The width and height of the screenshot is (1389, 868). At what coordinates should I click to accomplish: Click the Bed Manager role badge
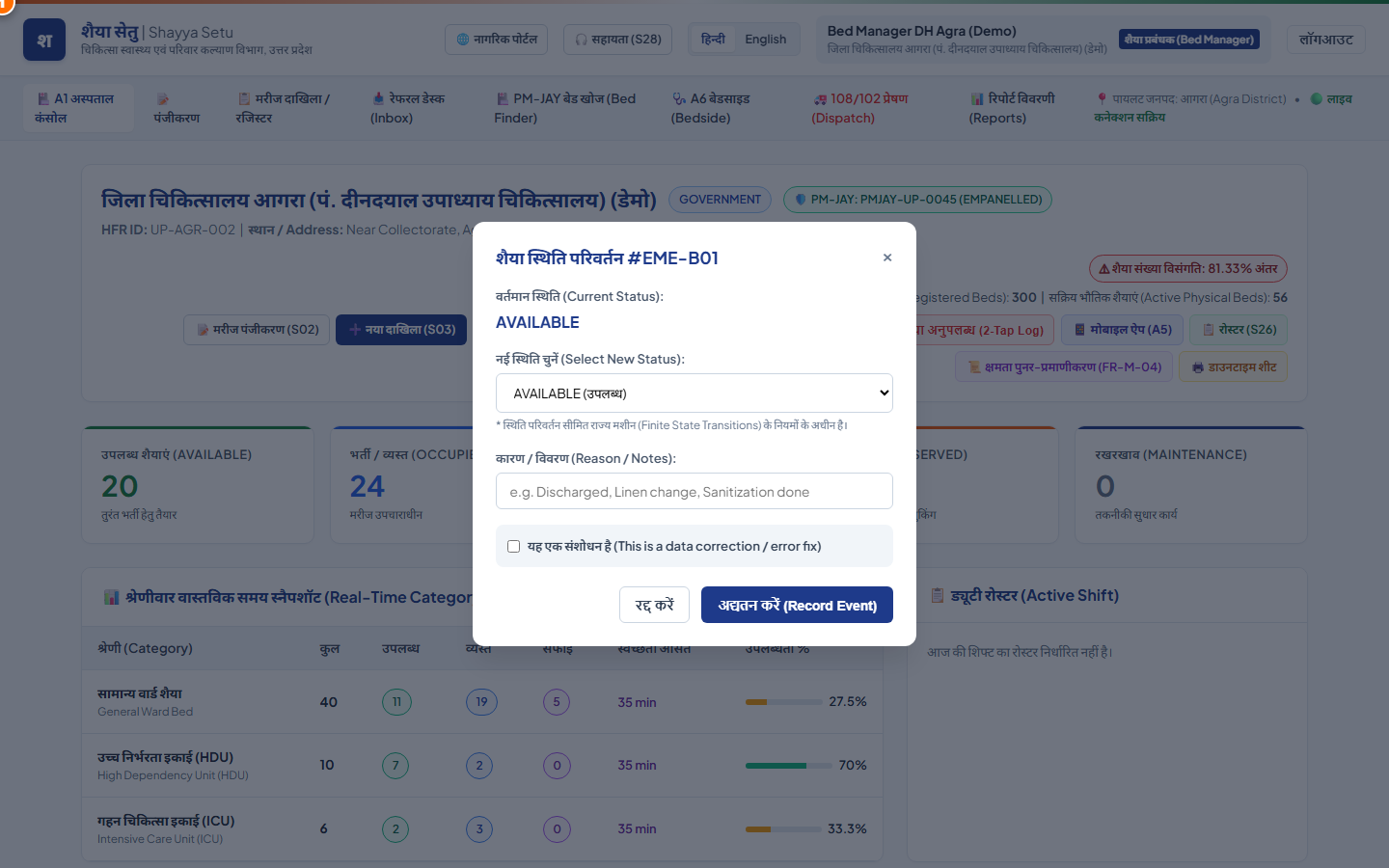pos(1189,40)
